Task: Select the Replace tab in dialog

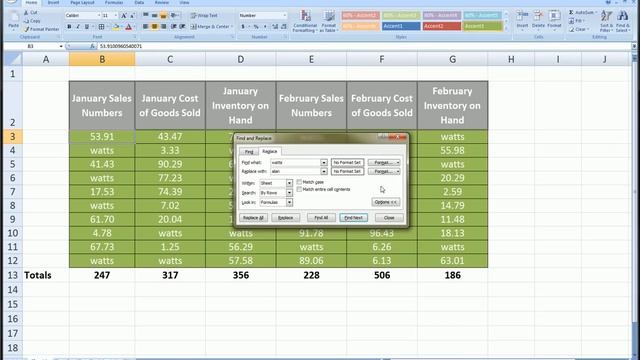Action: [x=269, y=151]
